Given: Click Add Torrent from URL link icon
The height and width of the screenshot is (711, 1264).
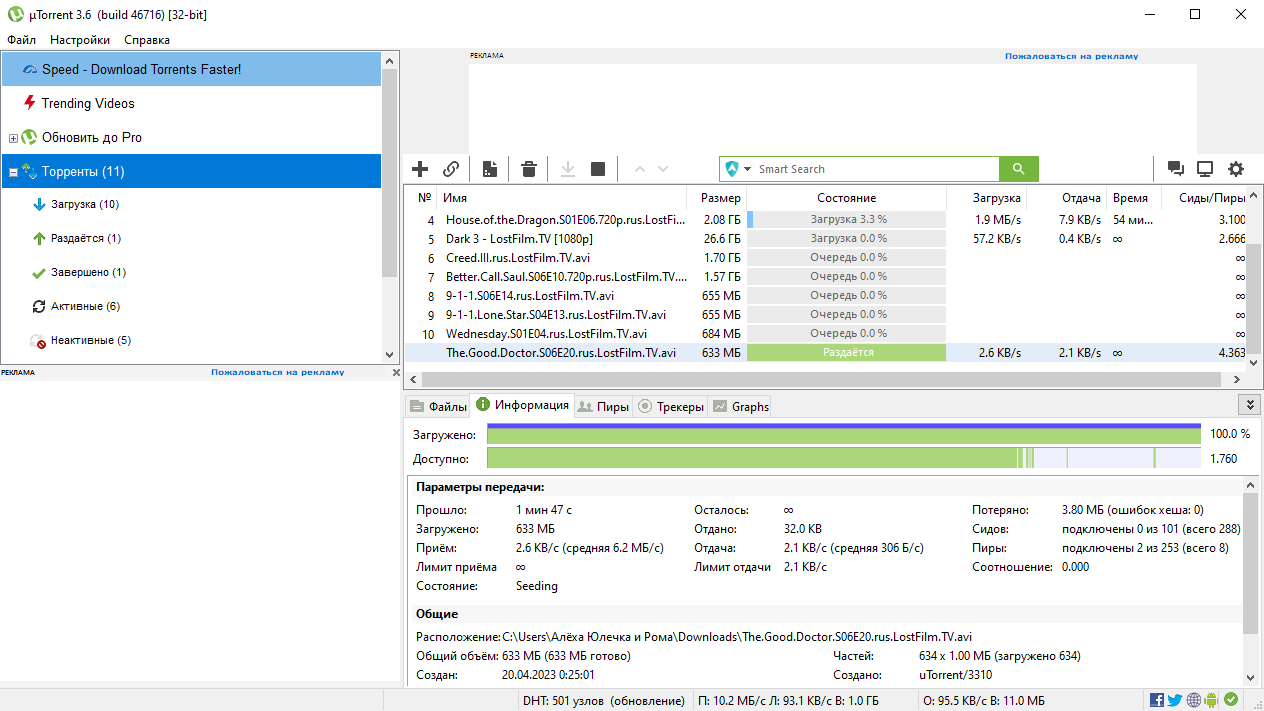Looking at the screenshot, I should (451, 169).
